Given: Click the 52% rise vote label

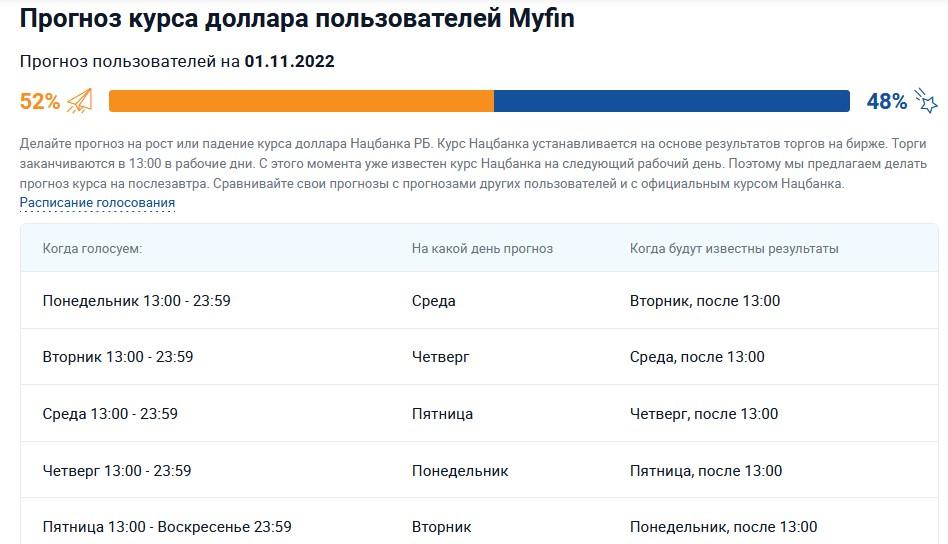Looking at the screenshot, I should click(40, 101).
